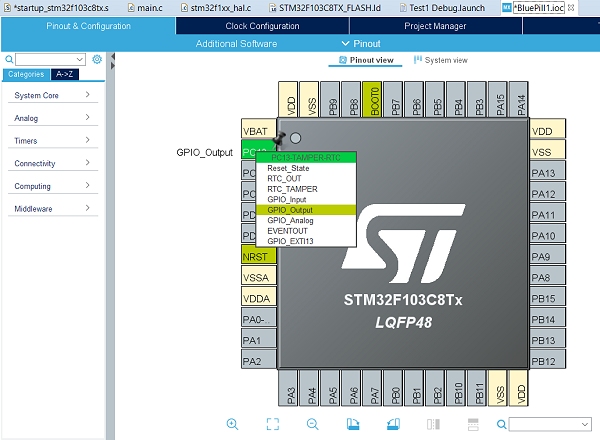Open the Pinout dropdown menu

point(361,44)
